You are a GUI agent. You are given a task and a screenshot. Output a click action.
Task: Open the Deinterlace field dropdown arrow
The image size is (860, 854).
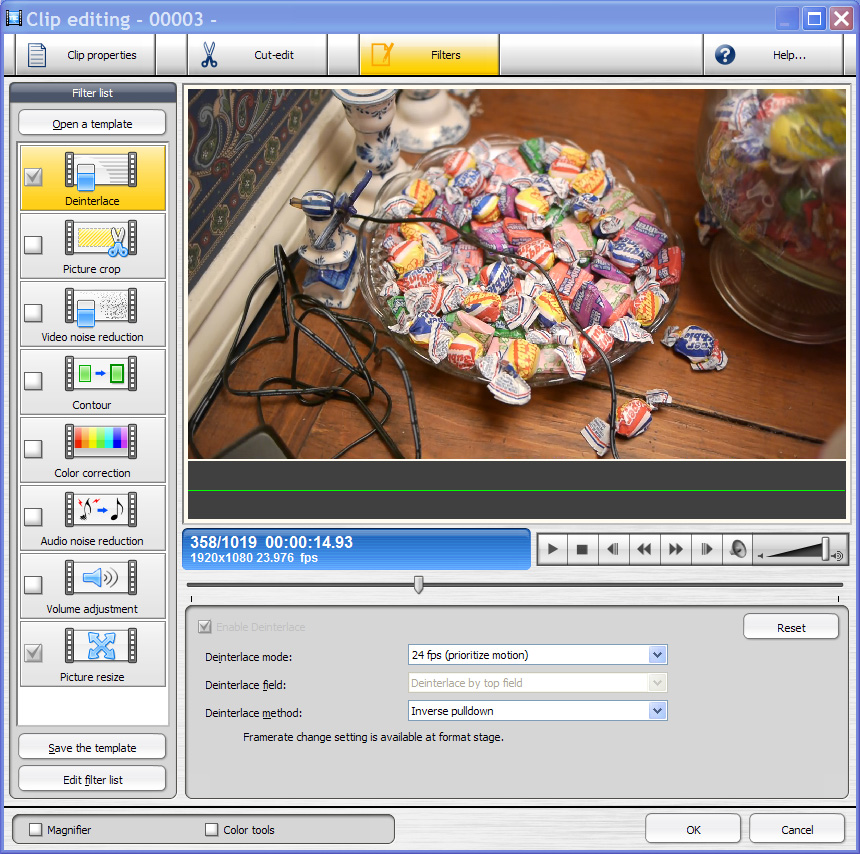[657, 683]
